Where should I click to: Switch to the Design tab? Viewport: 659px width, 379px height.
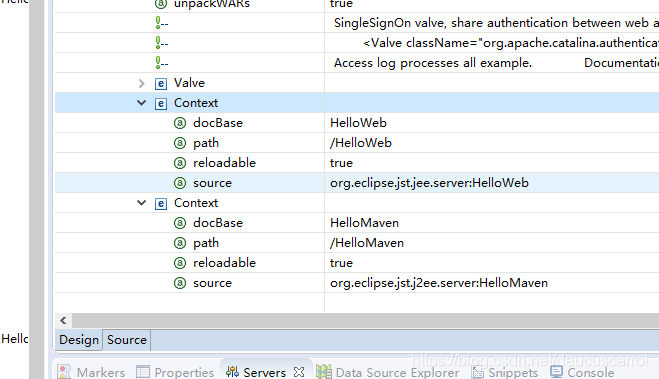(79, 340)
